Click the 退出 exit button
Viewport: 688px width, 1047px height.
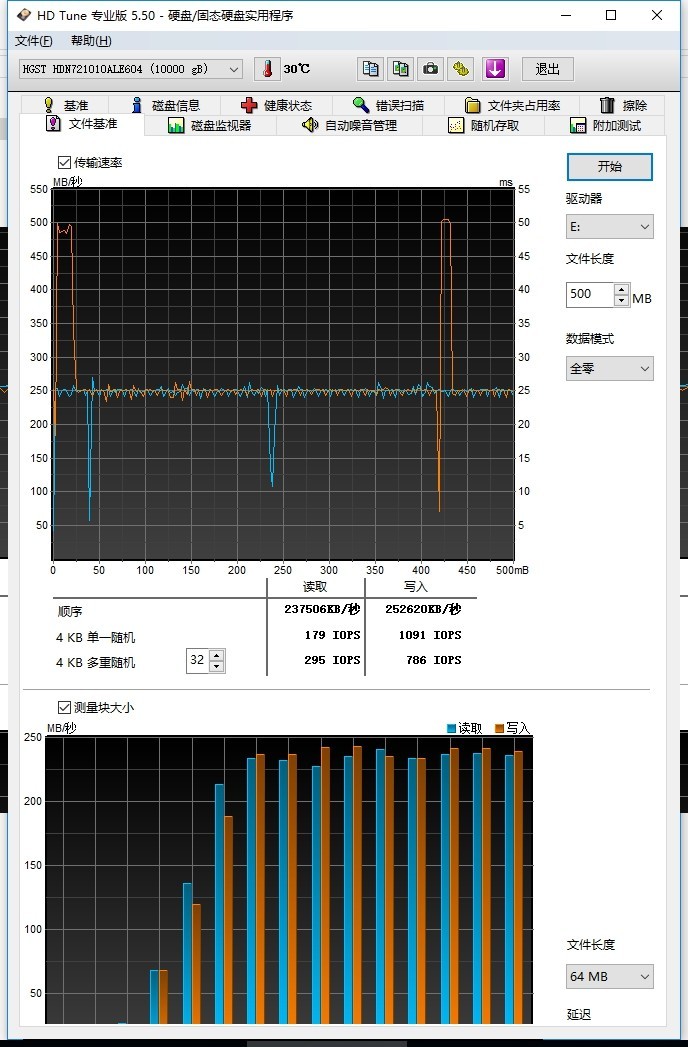click(547, 69)
